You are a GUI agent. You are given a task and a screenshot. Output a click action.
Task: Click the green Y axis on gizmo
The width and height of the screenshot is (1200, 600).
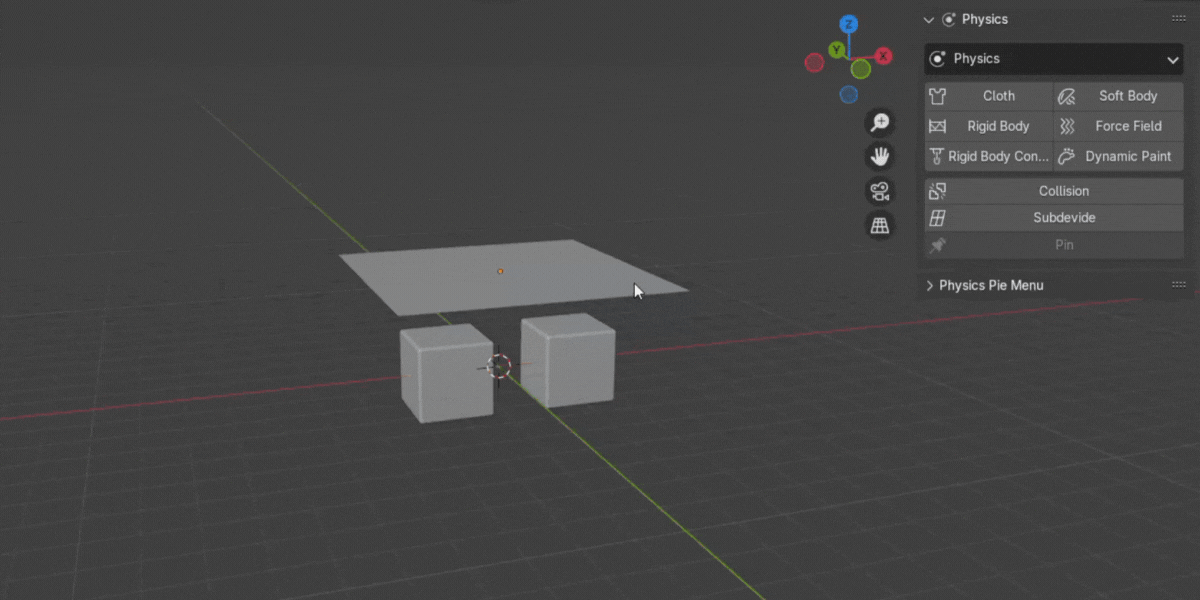click(837, 50)
